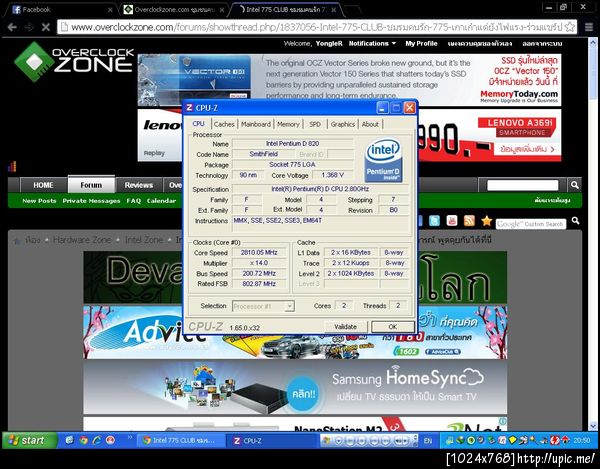600x469 pixels.
Task: Click the Core Speed value 2810.05 MHz
Action: 259,252
